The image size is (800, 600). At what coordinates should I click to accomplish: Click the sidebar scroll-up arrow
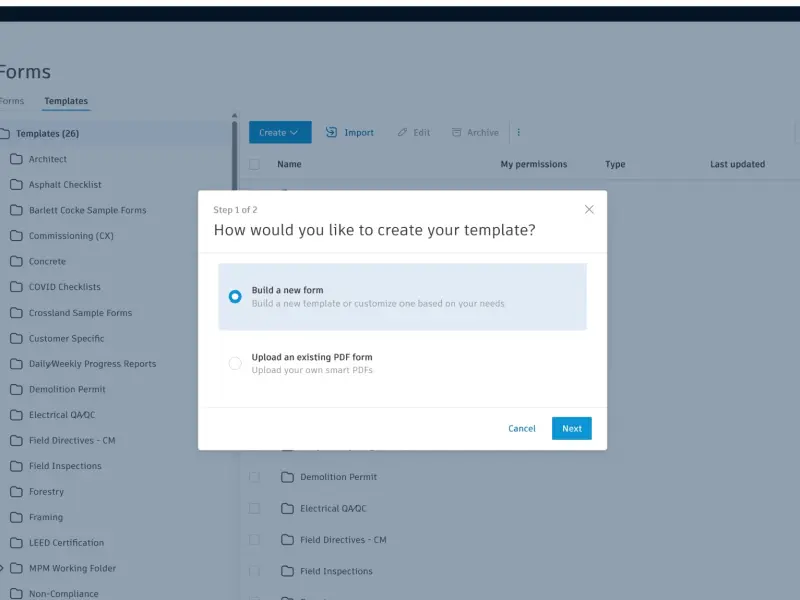(234, 116)
